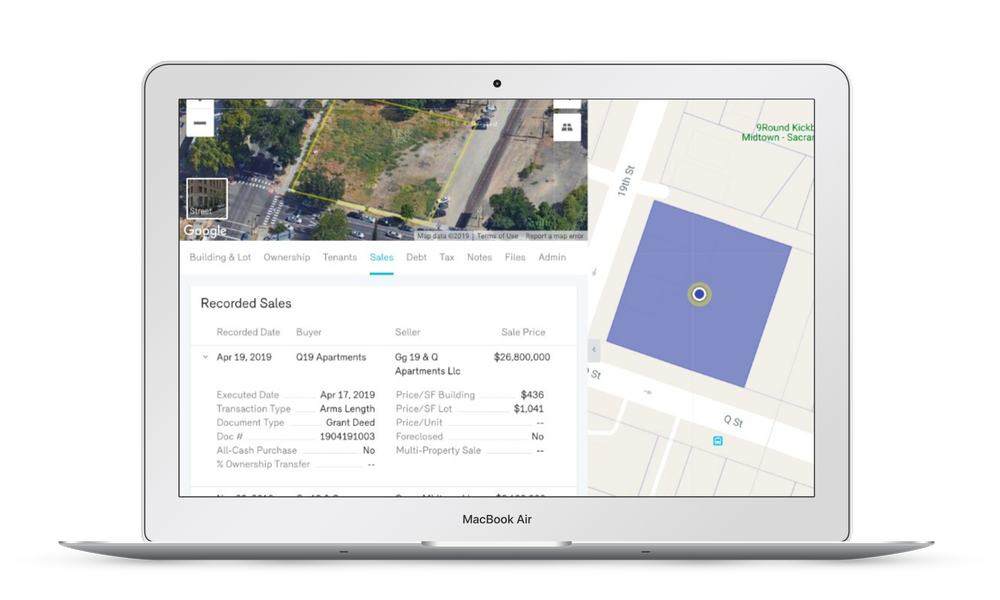
Task: Open the Tenants tab
Action: click(x=339, y=257)
